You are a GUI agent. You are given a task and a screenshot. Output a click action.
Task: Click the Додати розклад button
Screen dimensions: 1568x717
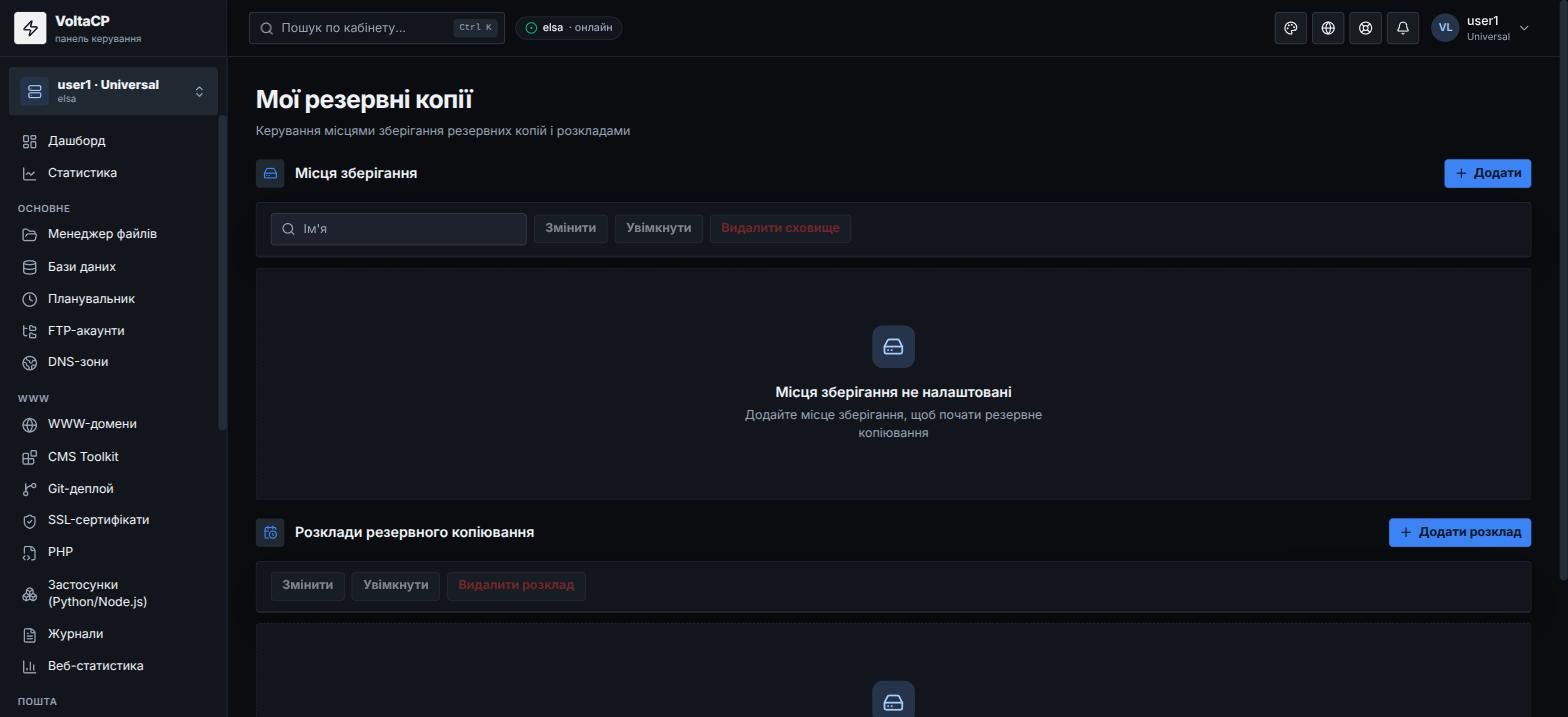pyautogui.click(x=1460, y=532)
